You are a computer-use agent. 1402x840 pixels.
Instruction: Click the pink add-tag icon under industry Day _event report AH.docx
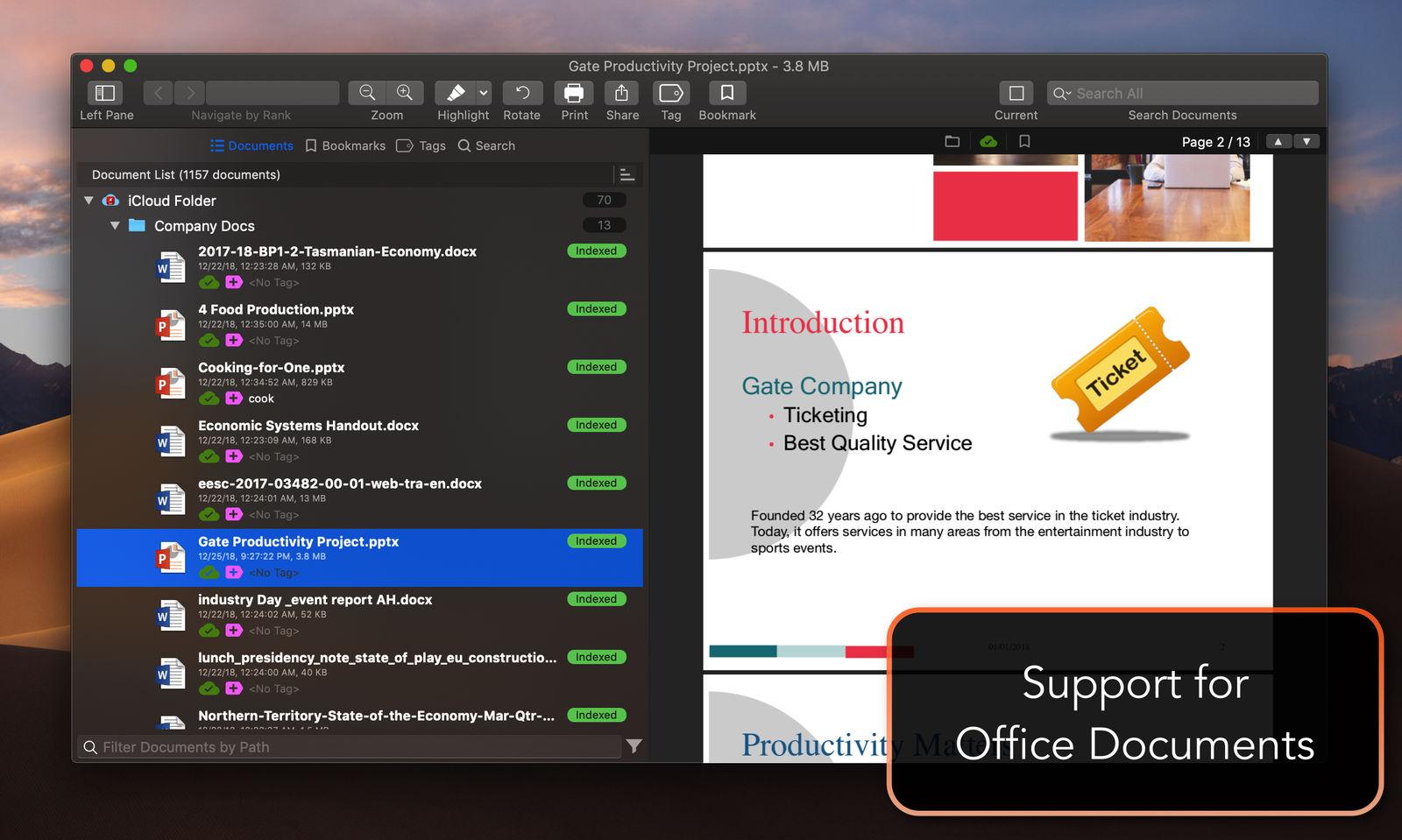coord(233,631)
